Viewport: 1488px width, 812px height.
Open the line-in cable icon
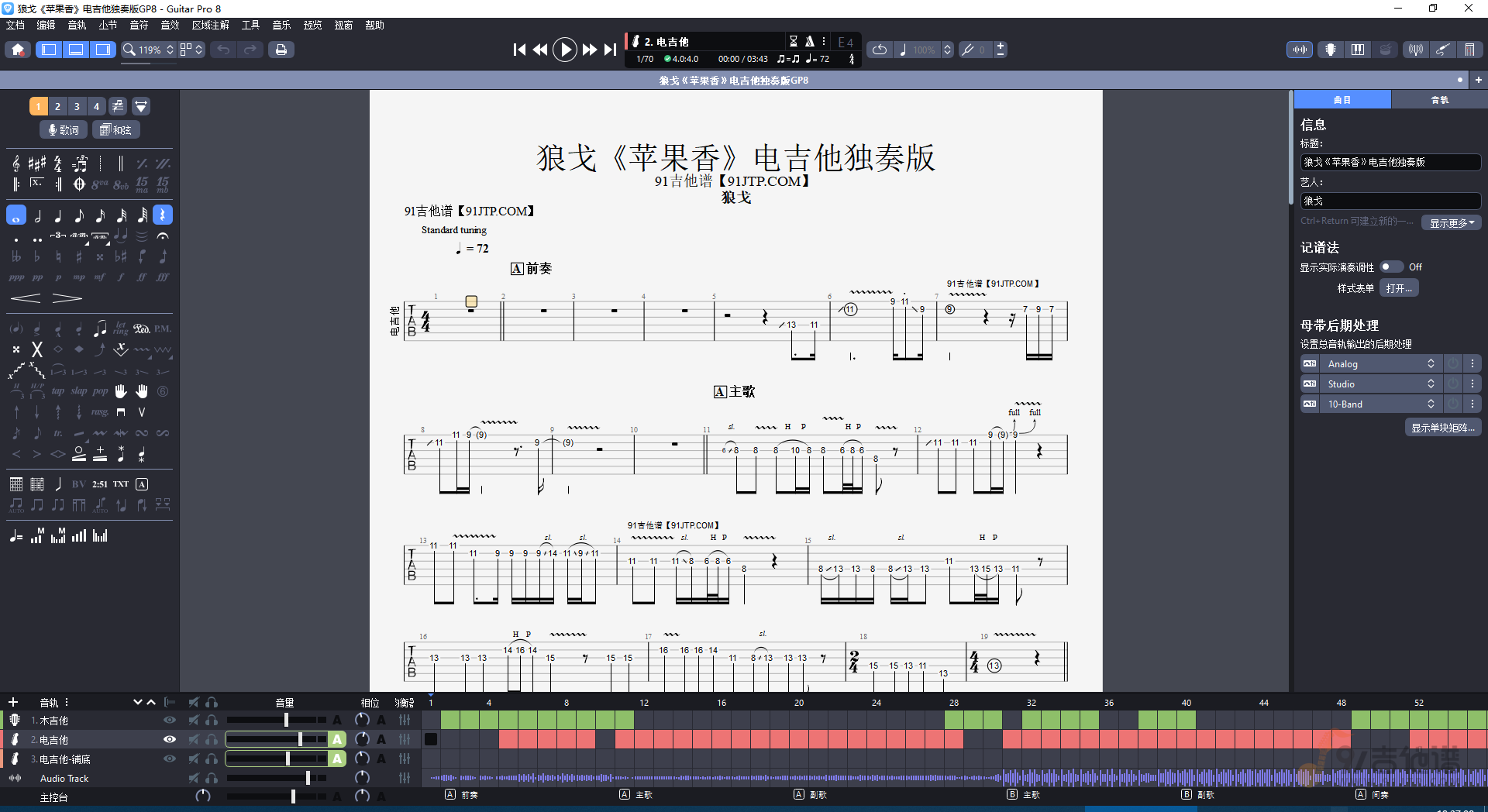coord(1442,50)
